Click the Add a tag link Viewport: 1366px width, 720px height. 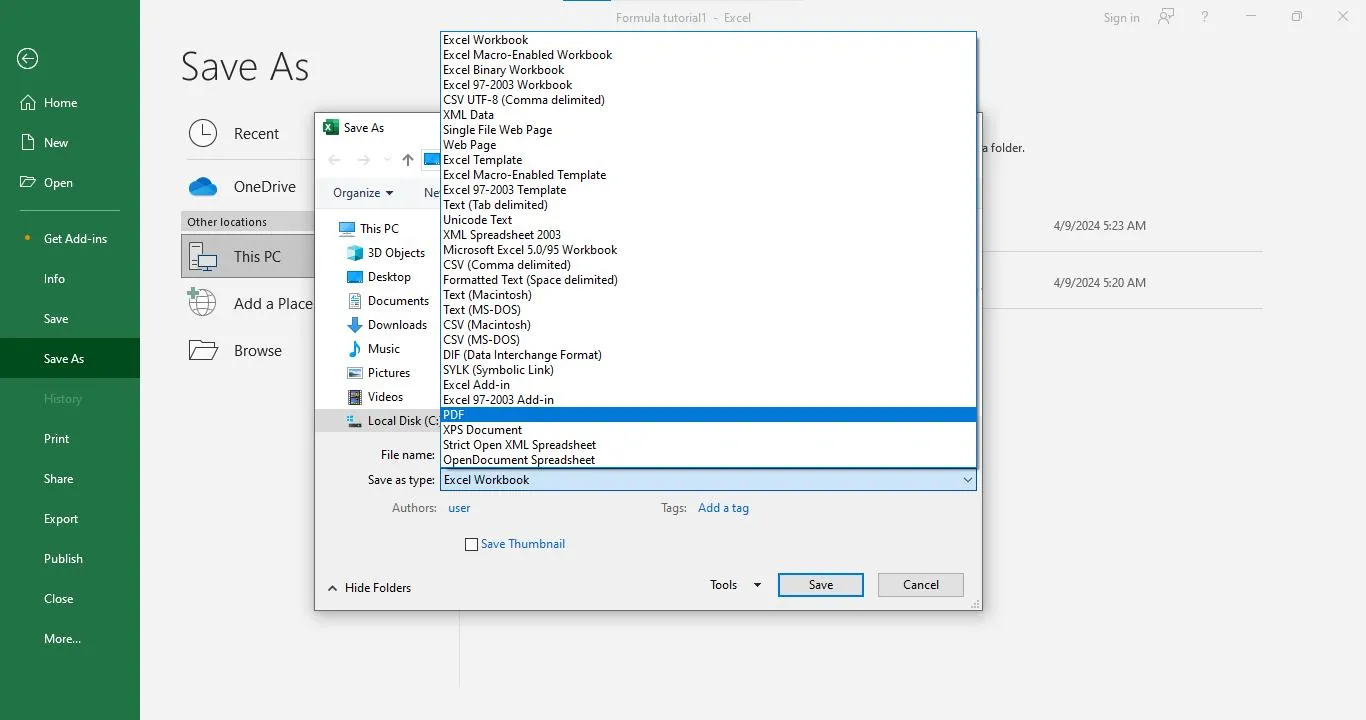(x=723, y=507)
